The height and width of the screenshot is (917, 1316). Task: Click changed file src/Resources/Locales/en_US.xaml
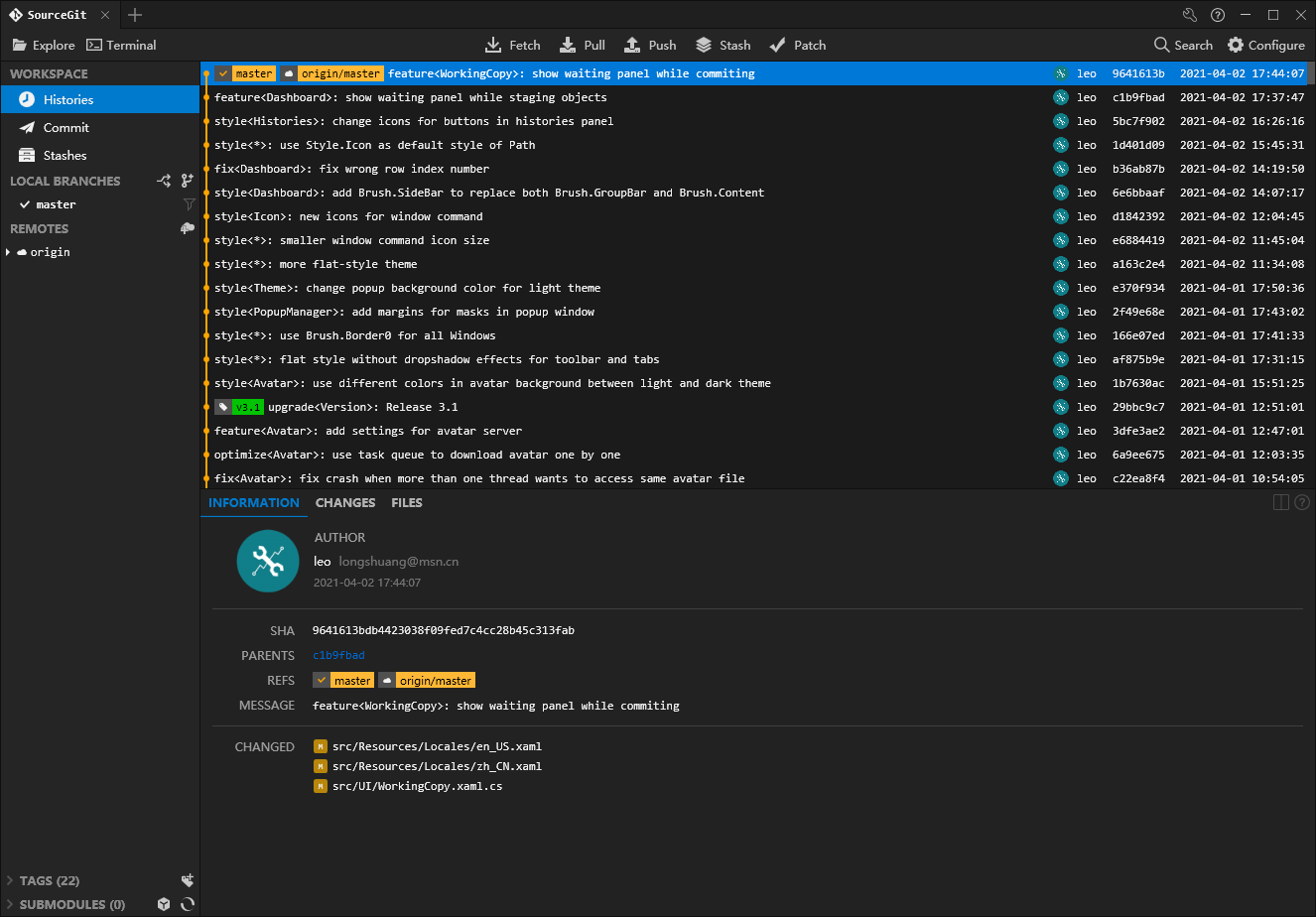[437, 746]
